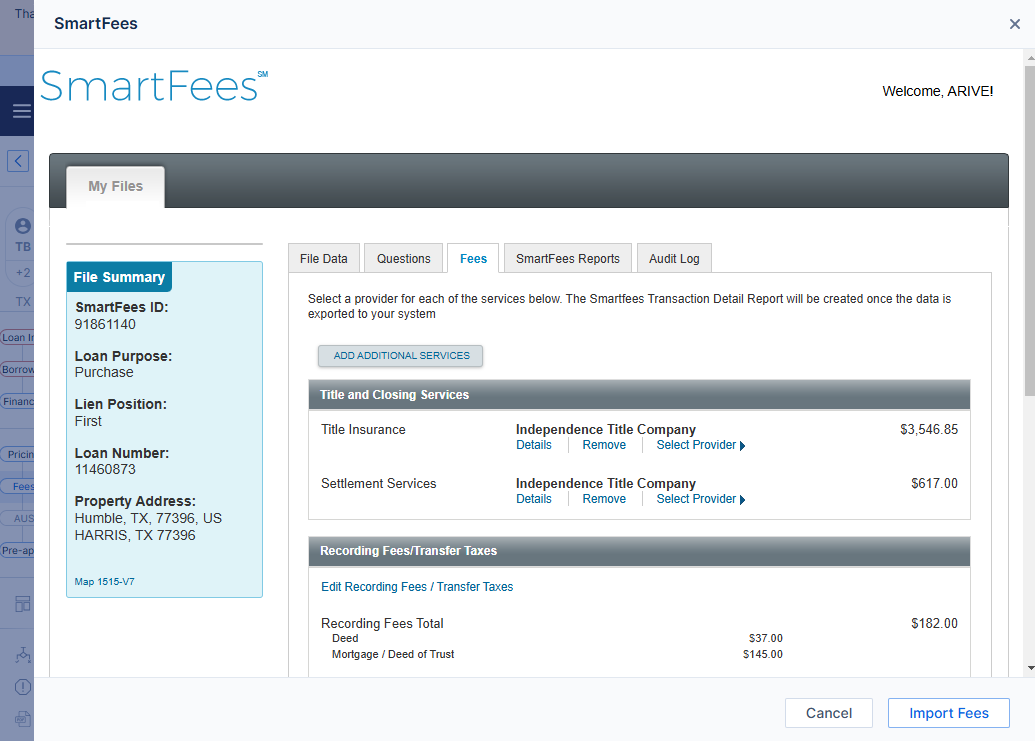Close the SmartFees dialog

coord(1015,24)
